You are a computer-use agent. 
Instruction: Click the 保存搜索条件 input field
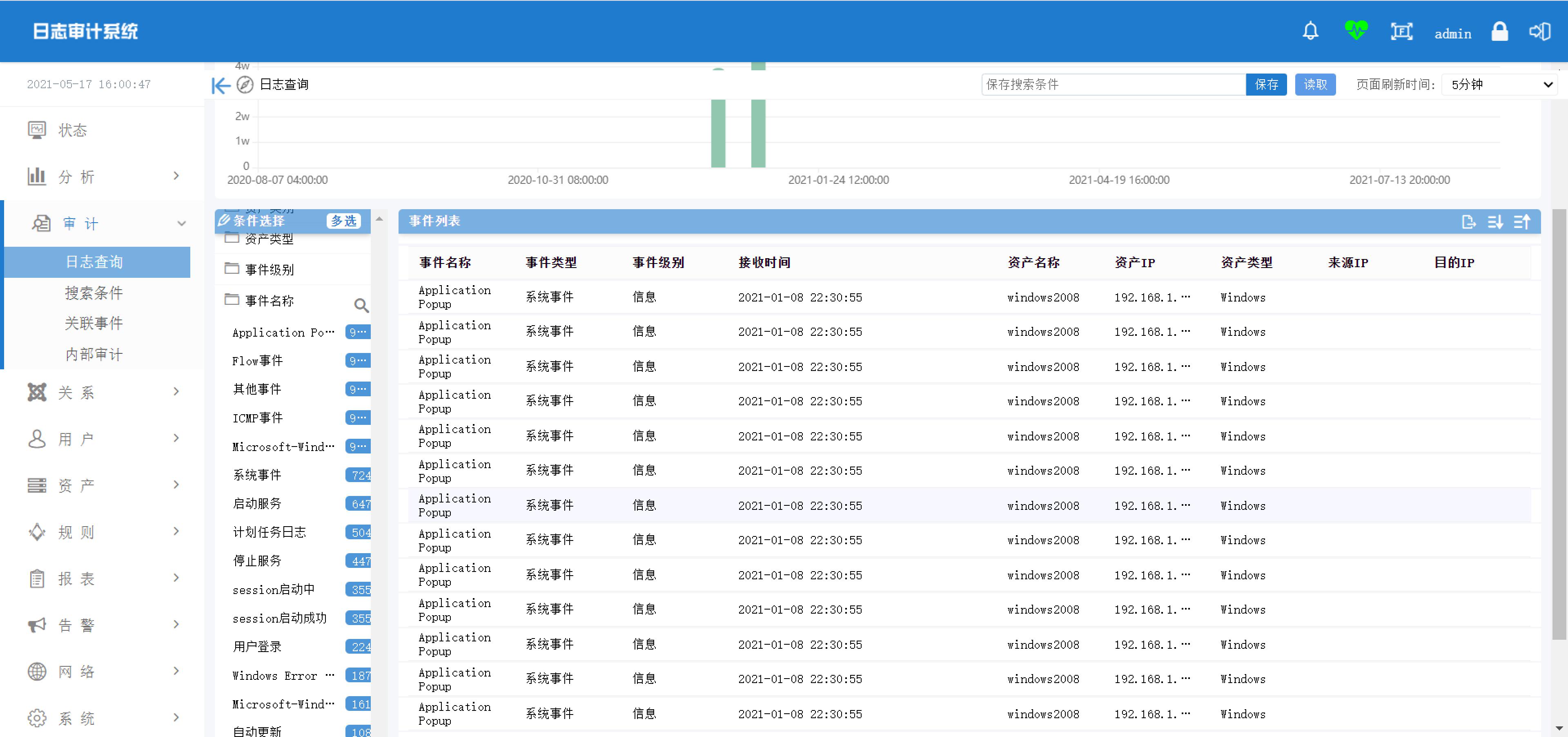pyautogui.click(x=1114, y=85)
